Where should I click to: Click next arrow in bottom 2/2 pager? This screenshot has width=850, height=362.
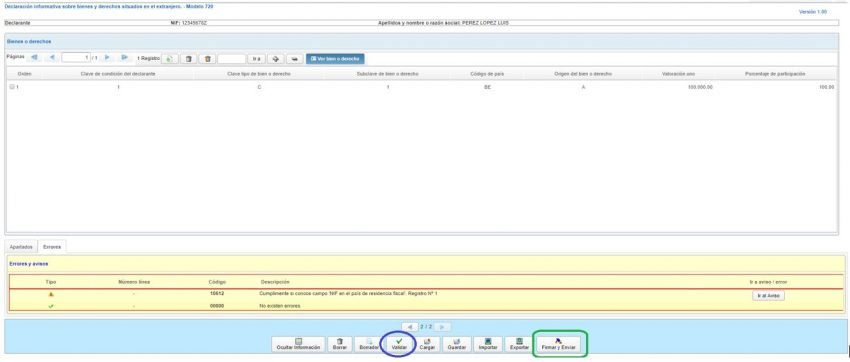point(442,327)
